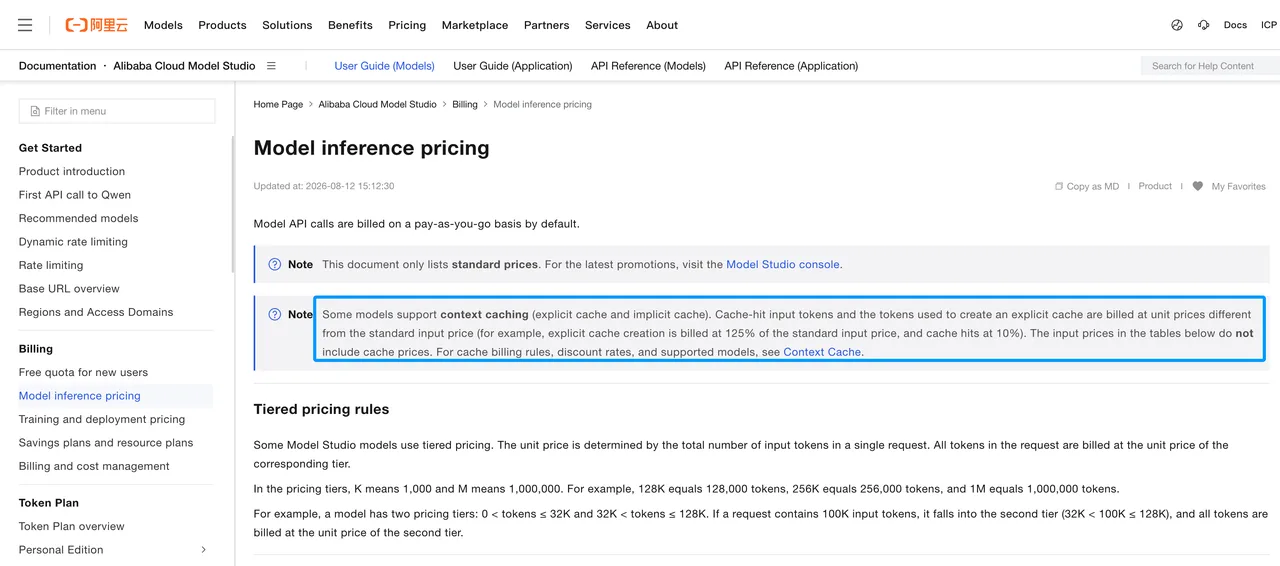Open the Solutions top menu

[x=287, y=25]
